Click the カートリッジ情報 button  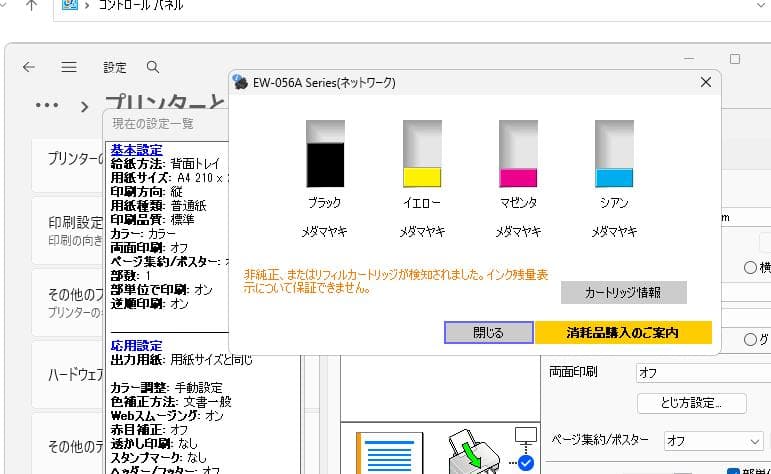coord(623,293)
